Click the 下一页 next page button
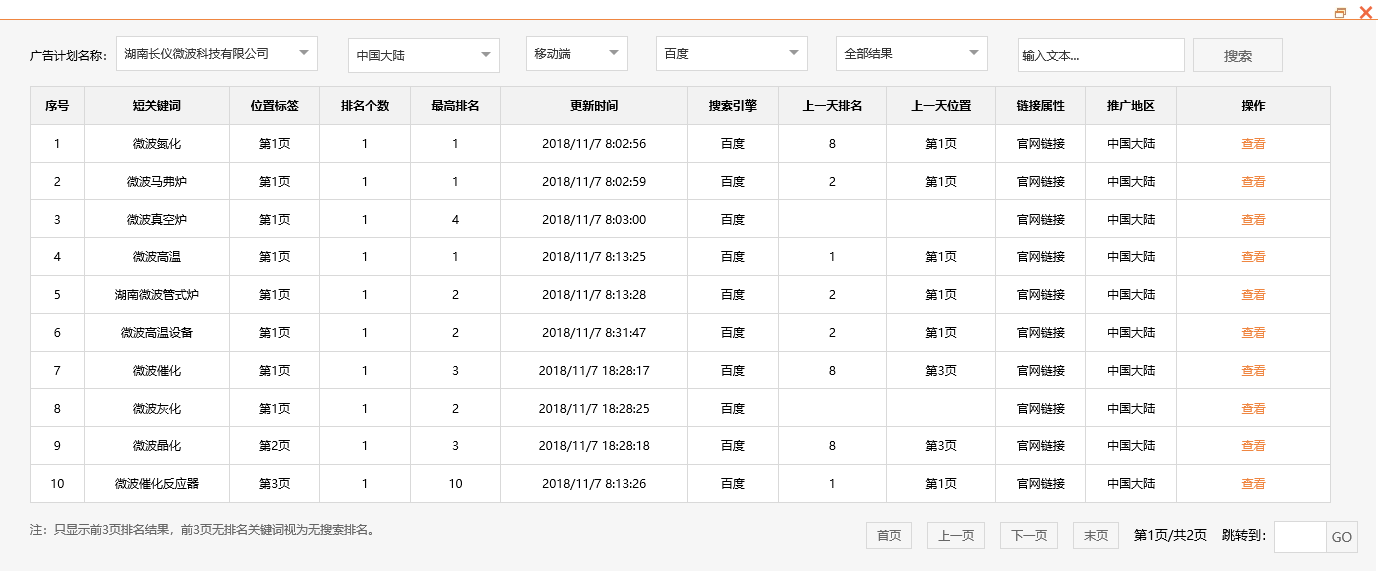Viewport: 1378px width, 571px height. (1029, 536)
